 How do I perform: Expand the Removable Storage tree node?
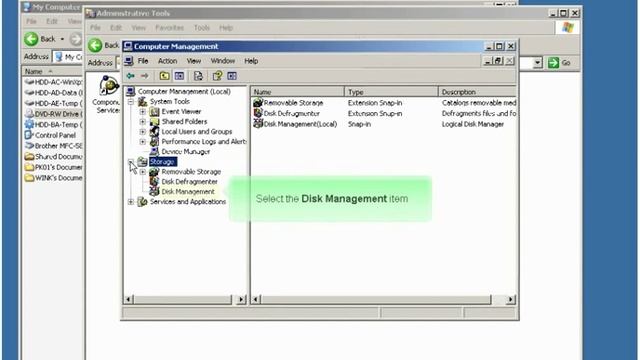point(142,172)
